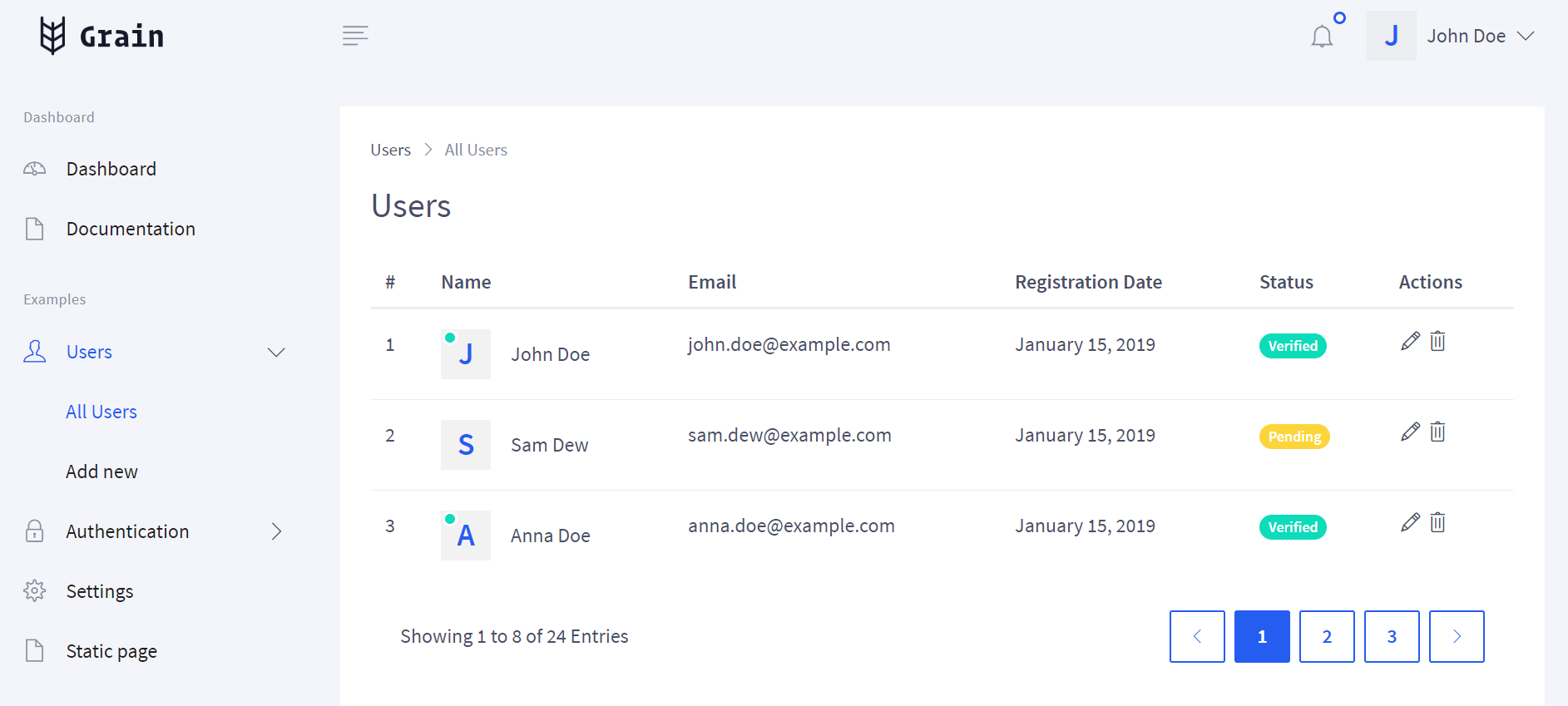1568x706 pixels.
Task: Click the All Users breadcrumb
Action: (x=476, y=150)
